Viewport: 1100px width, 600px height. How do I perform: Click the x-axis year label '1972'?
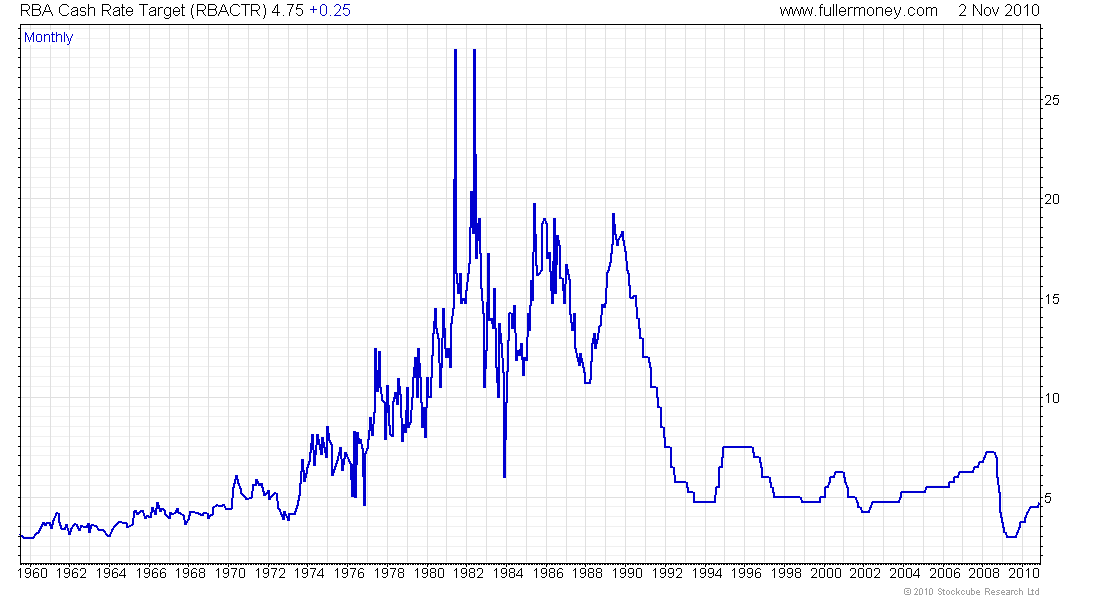tap(270, 573)
